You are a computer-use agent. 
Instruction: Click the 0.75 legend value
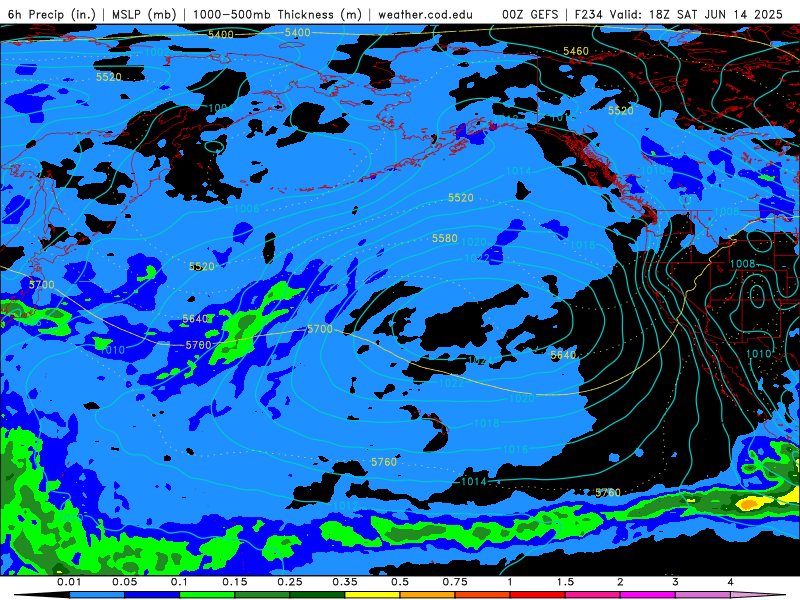coord(455,582)
